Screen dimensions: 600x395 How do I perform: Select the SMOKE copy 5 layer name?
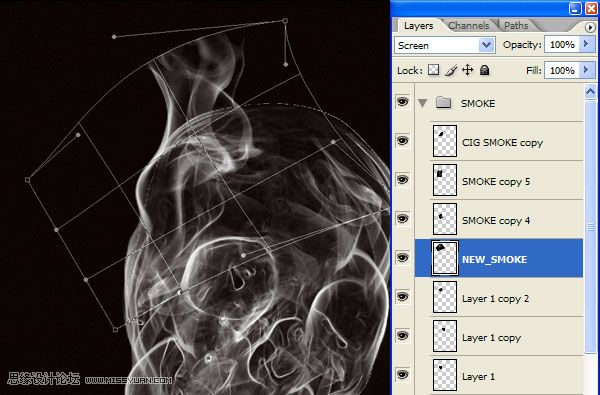pos(496,181)
